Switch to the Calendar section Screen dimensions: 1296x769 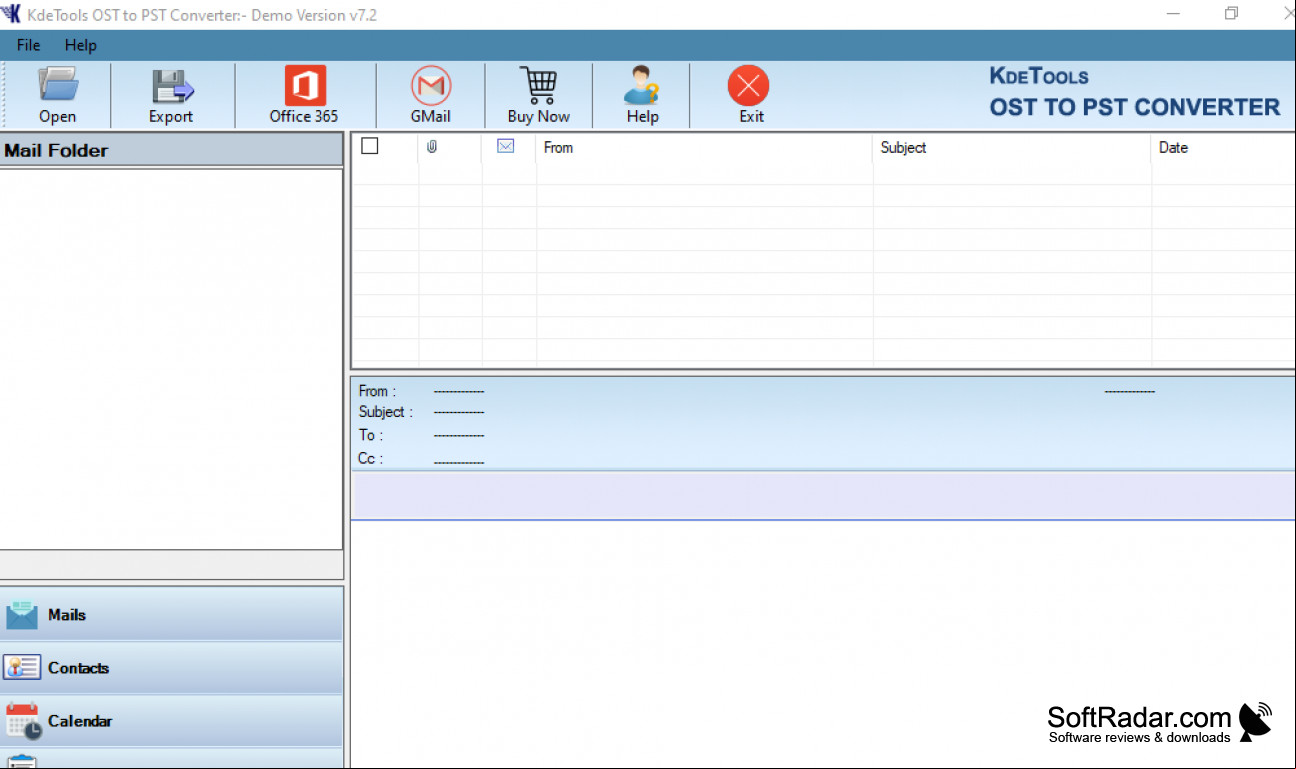(172, 721)
